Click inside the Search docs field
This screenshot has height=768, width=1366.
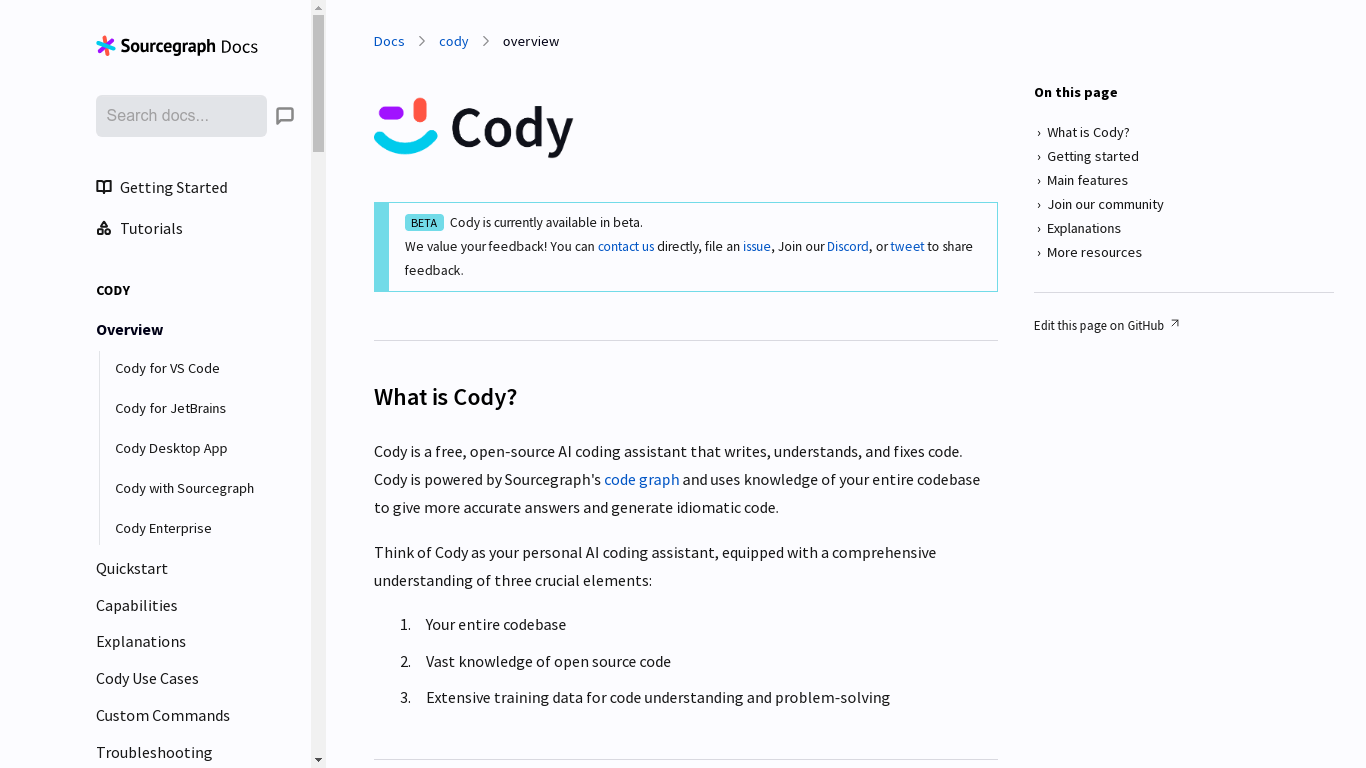coord(181,115)
